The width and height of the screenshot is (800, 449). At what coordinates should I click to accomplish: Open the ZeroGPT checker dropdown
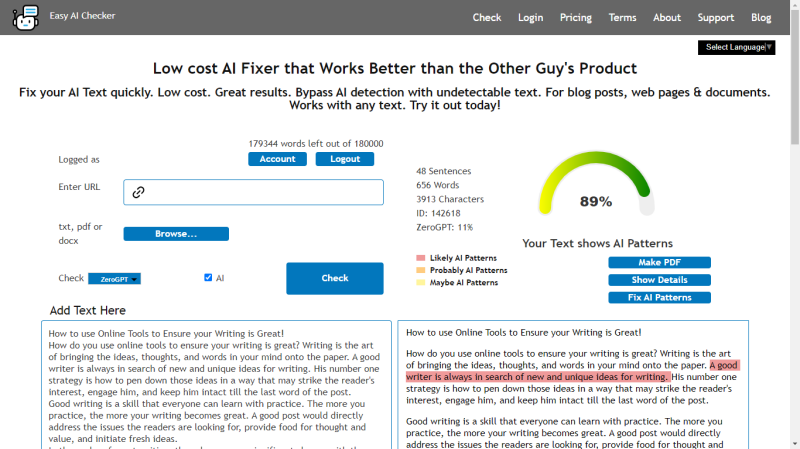114,279
